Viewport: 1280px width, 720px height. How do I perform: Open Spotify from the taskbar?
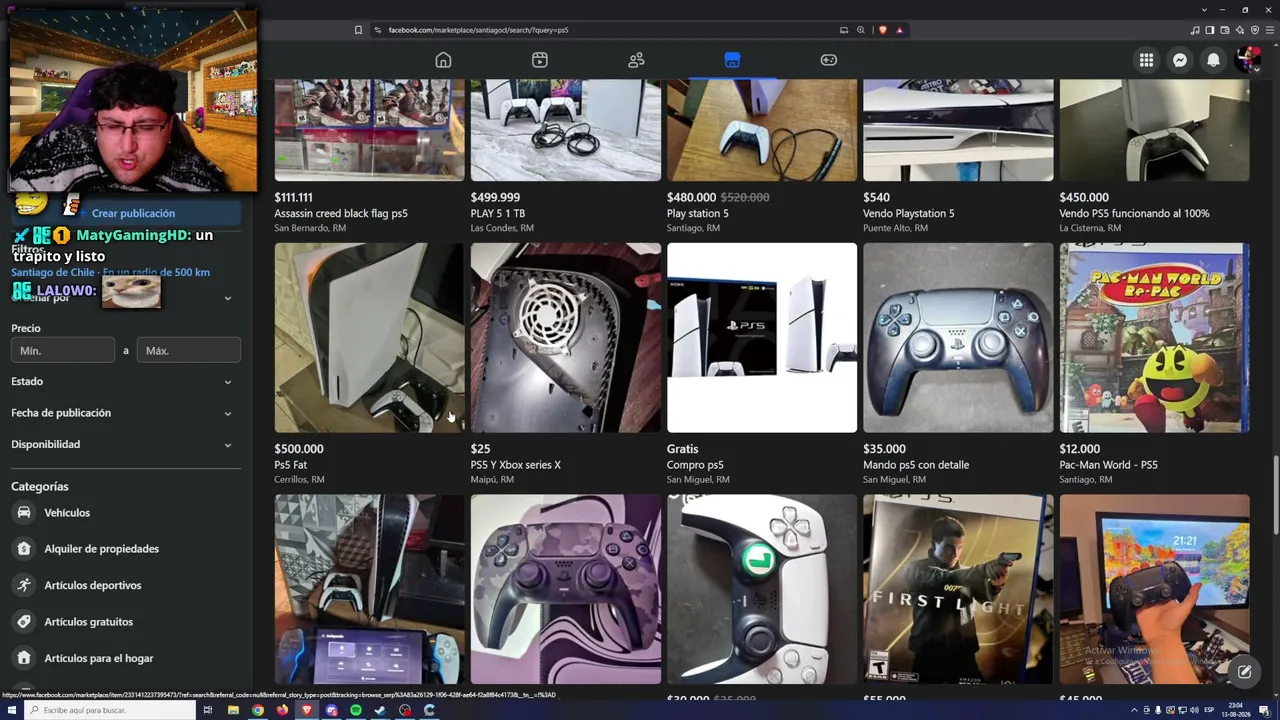click(356, 710)
